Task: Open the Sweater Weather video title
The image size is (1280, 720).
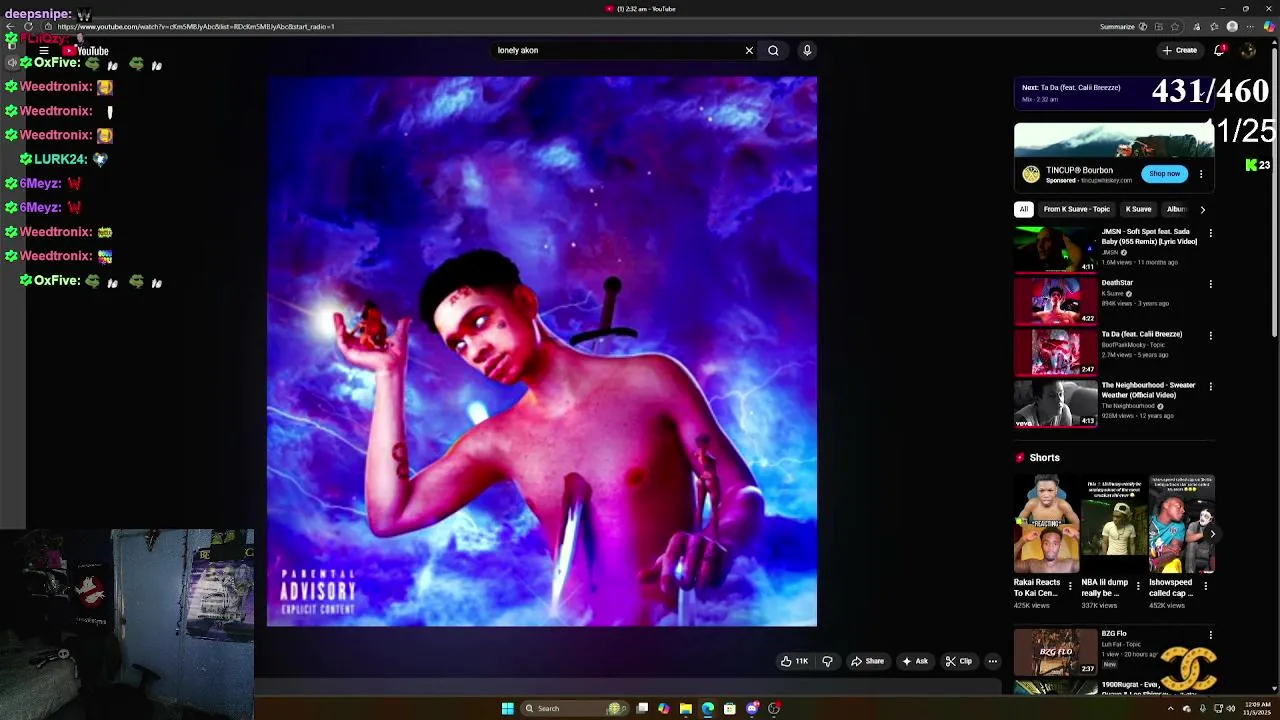Action: click(1148, 390)
